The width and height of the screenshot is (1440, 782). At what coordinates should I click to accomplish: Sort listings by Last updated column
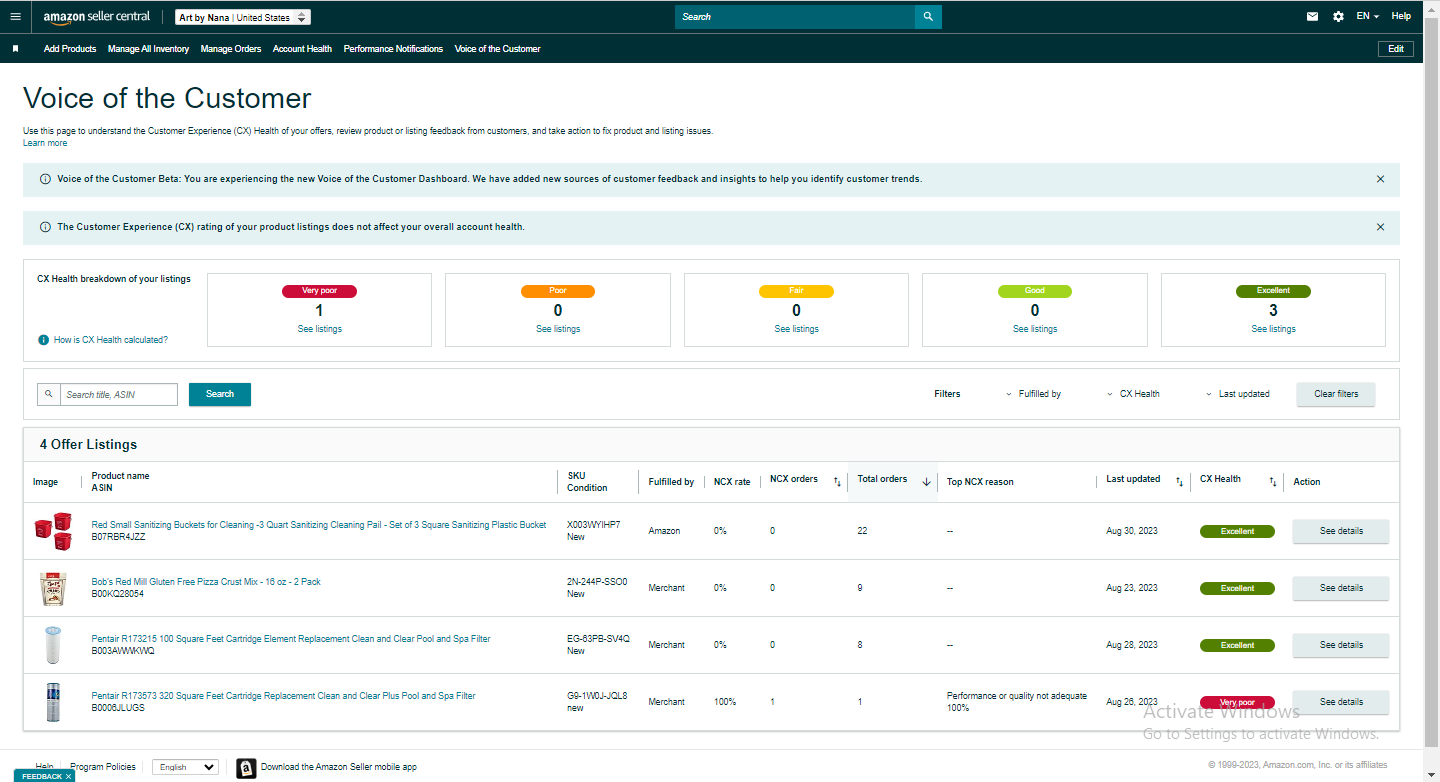pyautogui.click(x=1179, y=482)
